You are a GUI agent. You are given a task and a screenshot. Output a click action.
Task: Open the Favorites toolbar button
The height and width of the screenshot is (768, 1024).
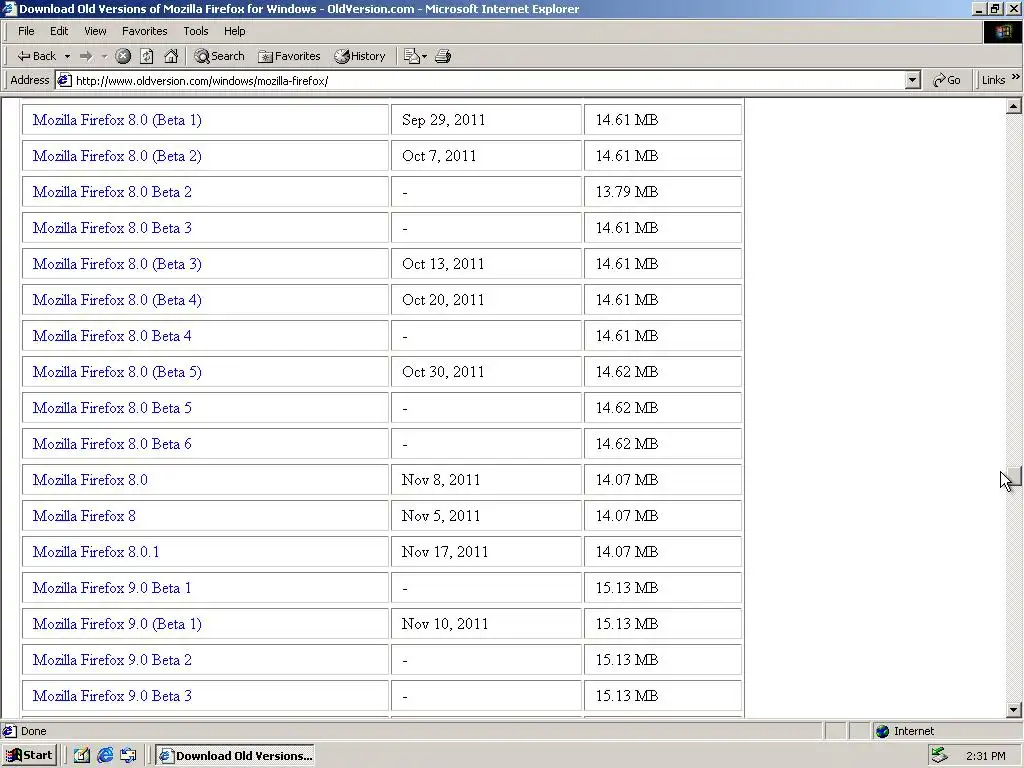289,56
